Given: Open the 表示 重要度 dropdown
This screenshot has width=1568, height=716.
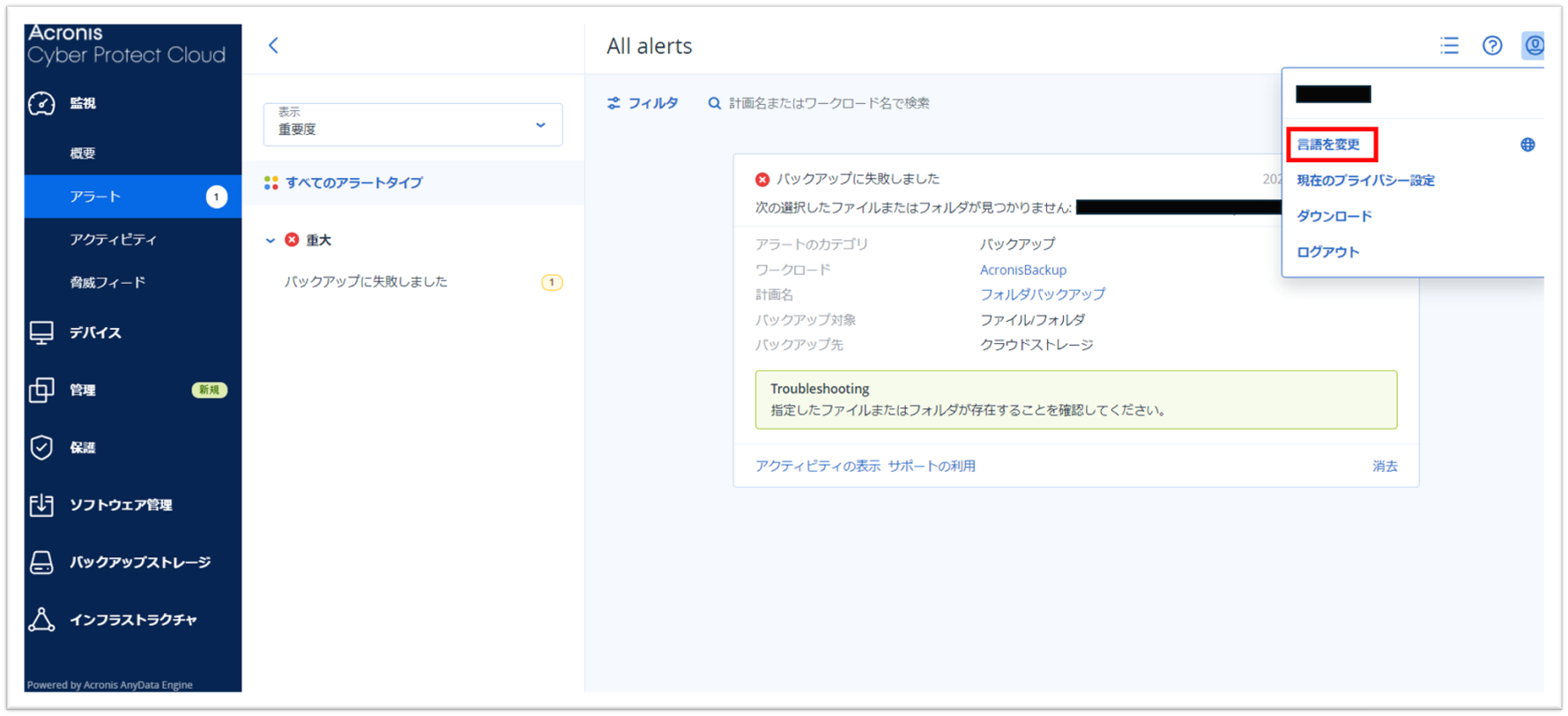Looking at the screenshot, I should click(412, 124).
